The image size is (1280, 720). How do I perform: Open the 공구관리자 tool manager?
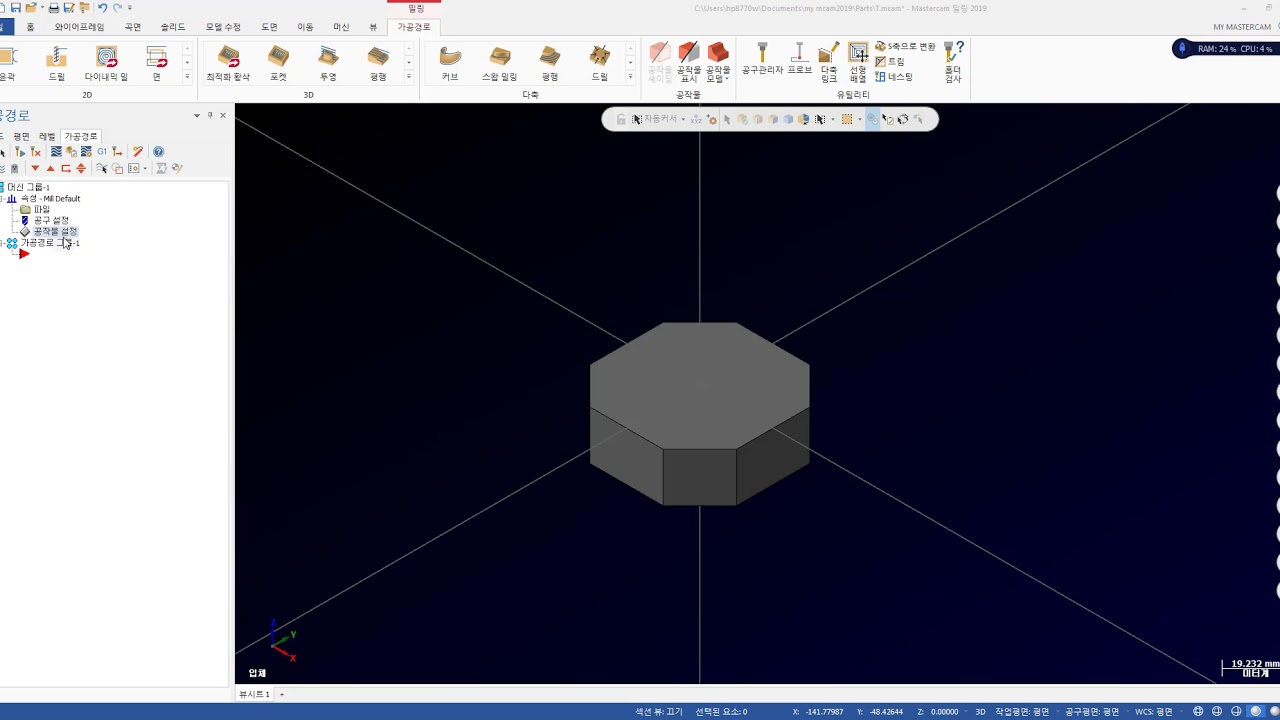coord(762,60)
